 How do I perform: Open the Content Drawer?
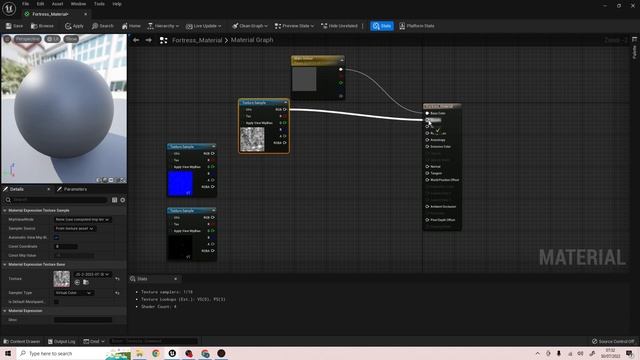22,341
